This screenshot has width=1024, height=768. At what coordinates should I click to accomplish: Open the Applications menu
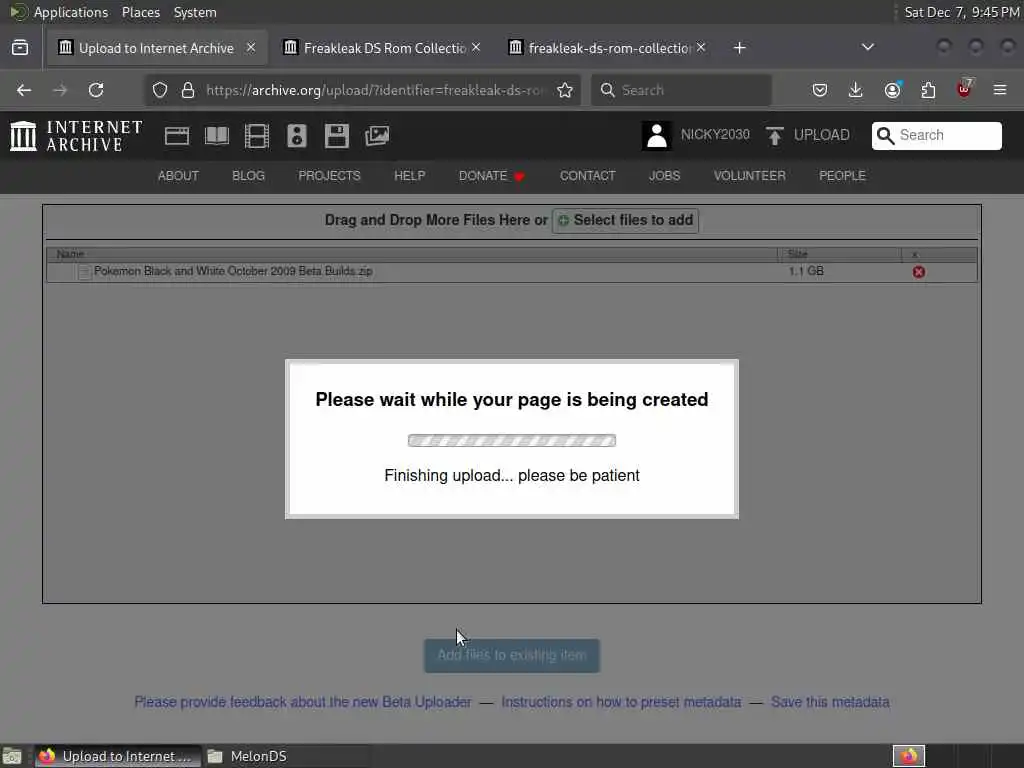[71, 12]
